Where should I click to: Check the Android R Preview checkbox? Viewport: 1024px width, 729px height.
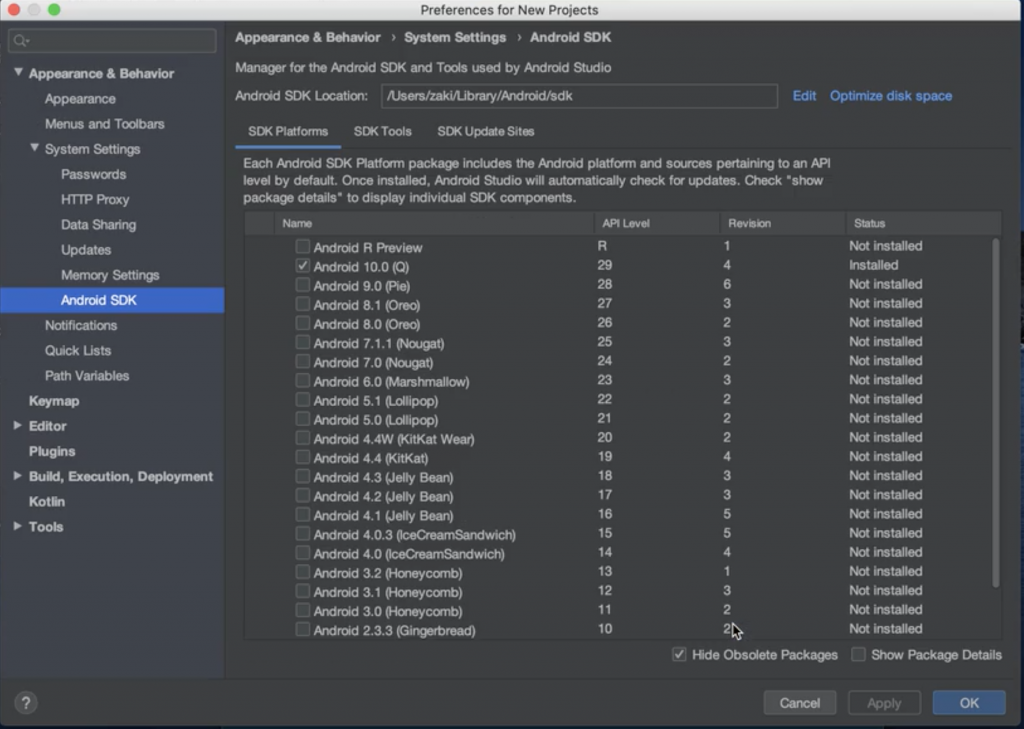point(302,246)
